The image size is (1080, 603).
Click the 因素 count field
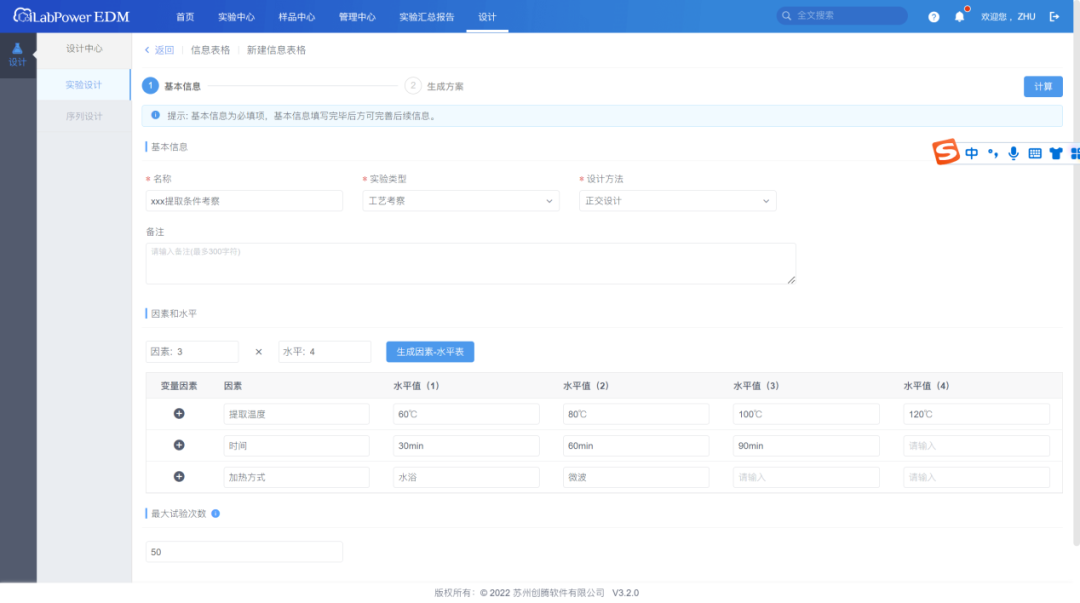point(192,351)
